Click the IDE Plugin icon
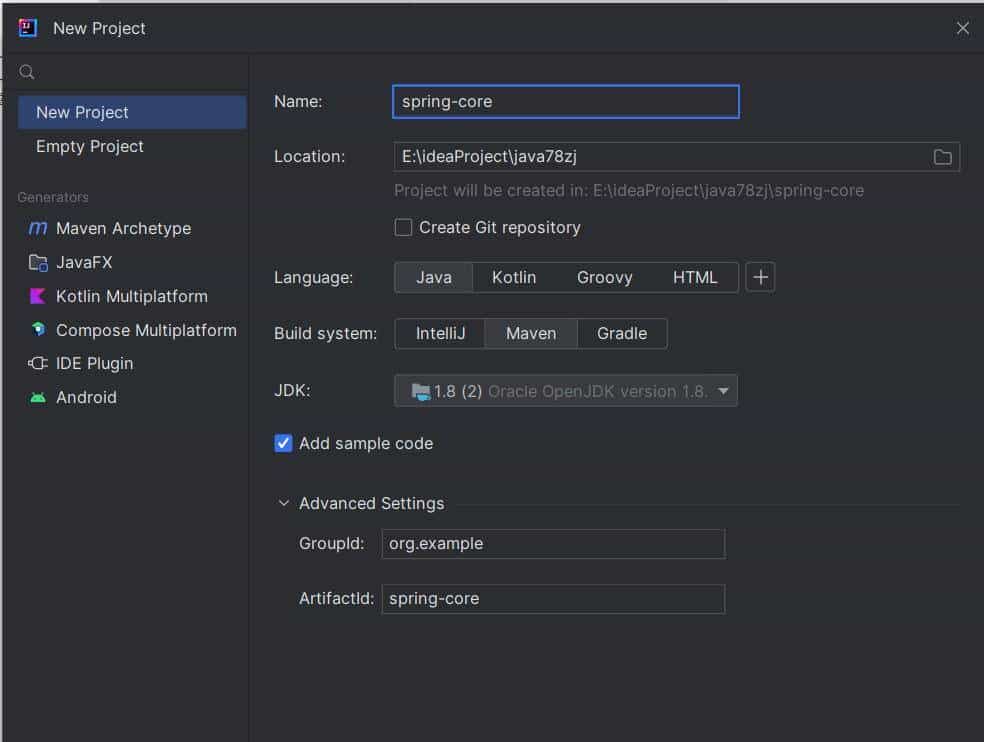 point(38,364)
